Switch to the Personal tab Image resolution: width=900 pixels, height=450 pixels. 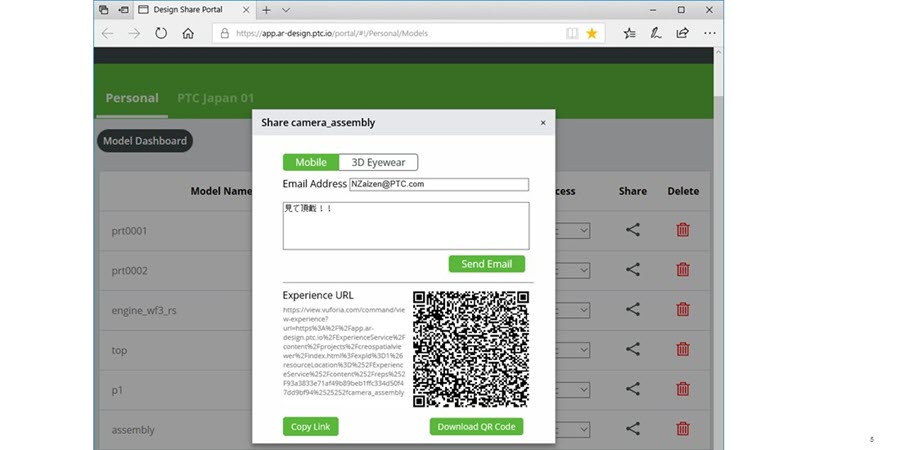pyautogui.click(x=132, y=98)
